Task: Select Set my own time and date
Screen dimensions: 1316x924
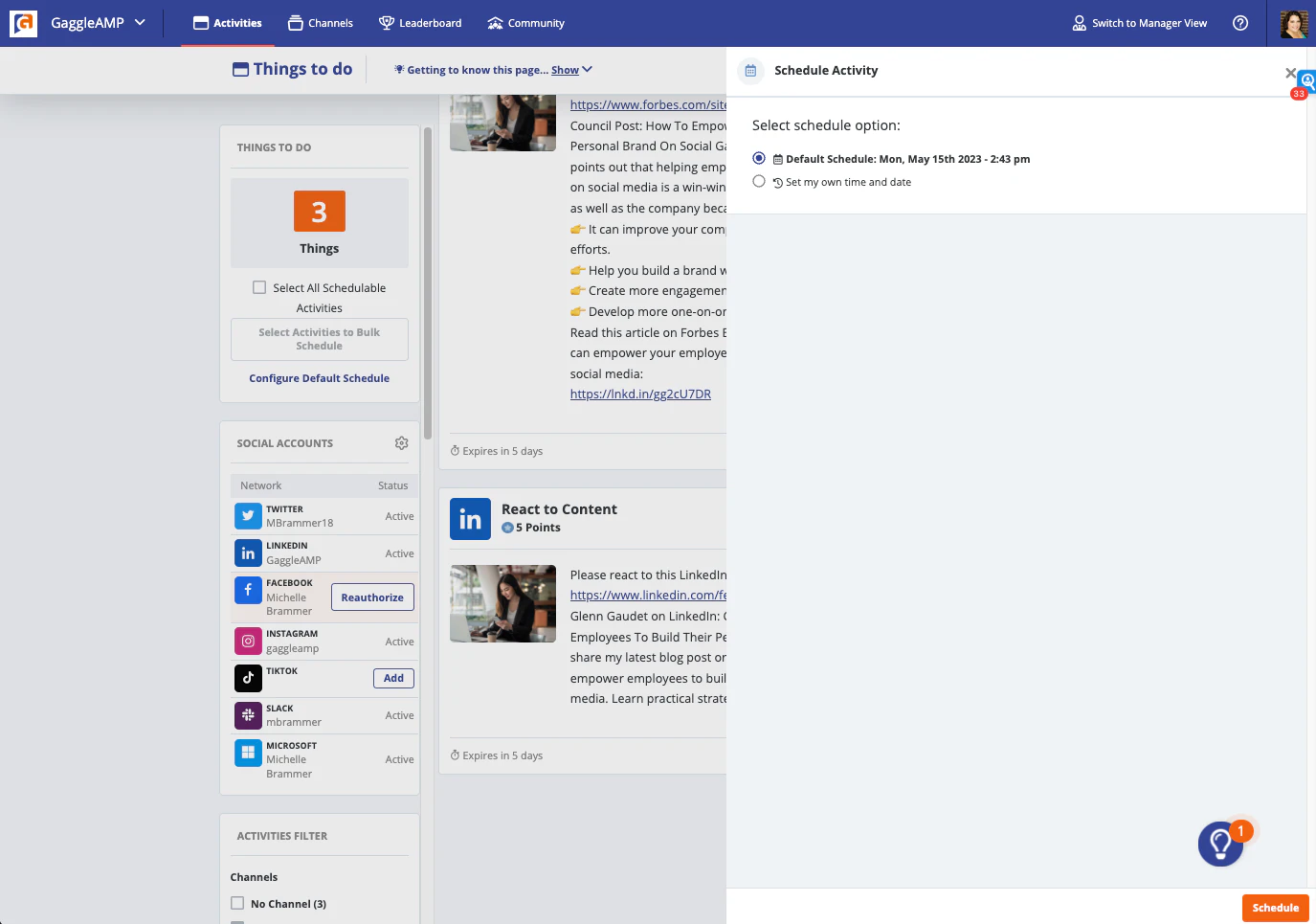Action: 759,181
